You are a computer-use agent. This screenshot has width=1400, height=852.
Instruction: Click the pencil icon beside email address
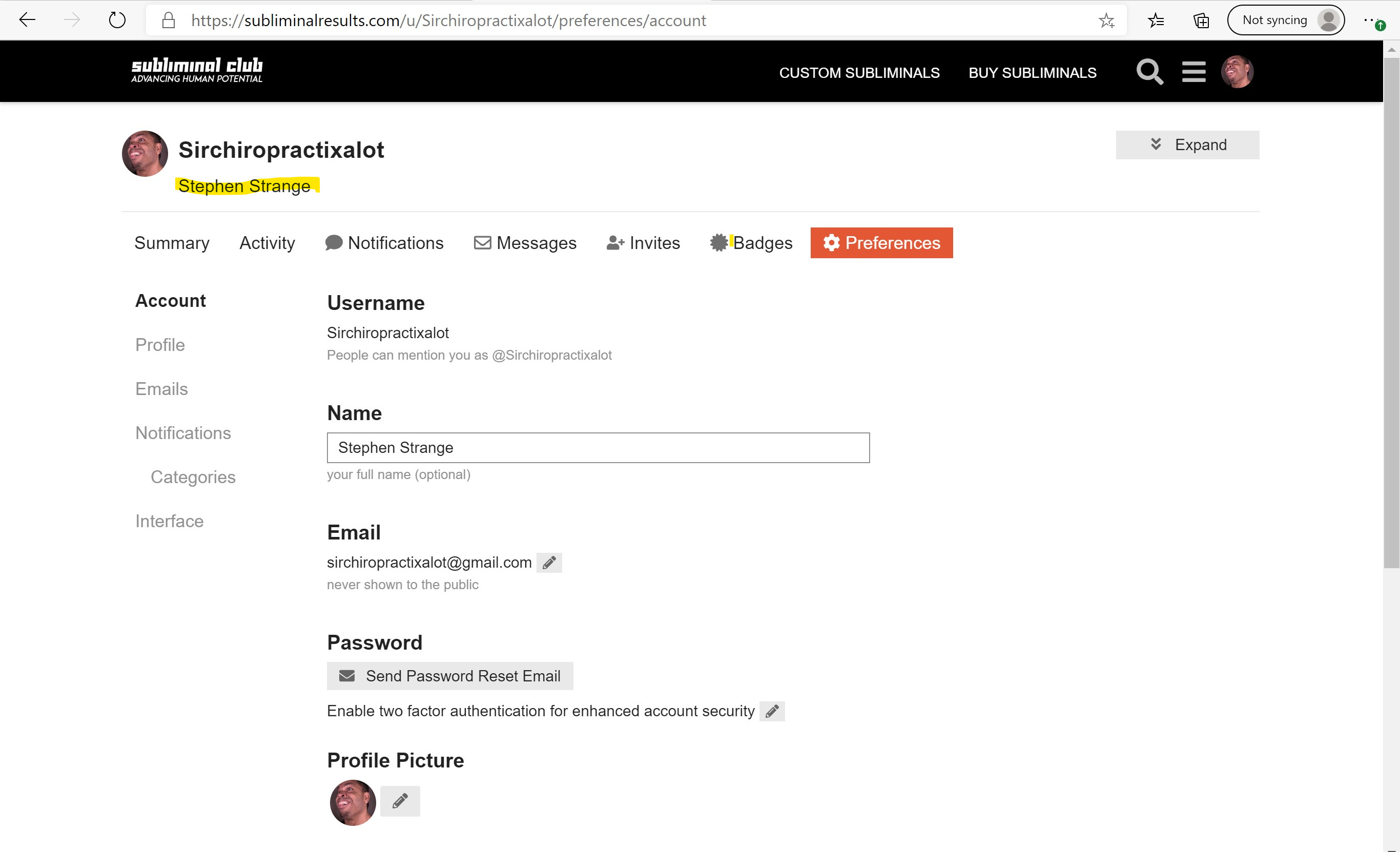coord(549,563)
